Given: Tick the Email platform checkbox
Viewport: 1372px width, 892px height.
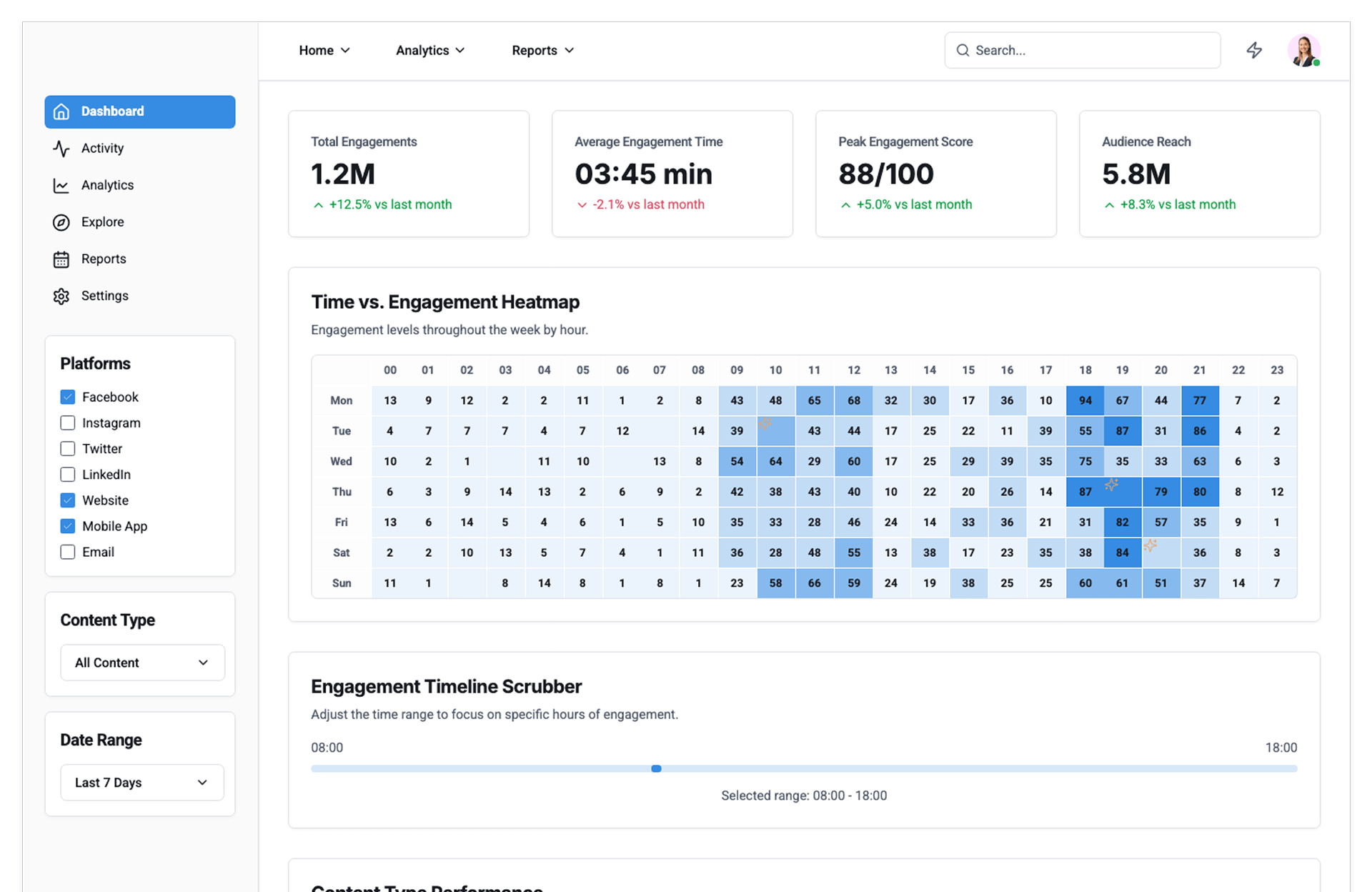Looking at the screenshot, I should [68, 552].
